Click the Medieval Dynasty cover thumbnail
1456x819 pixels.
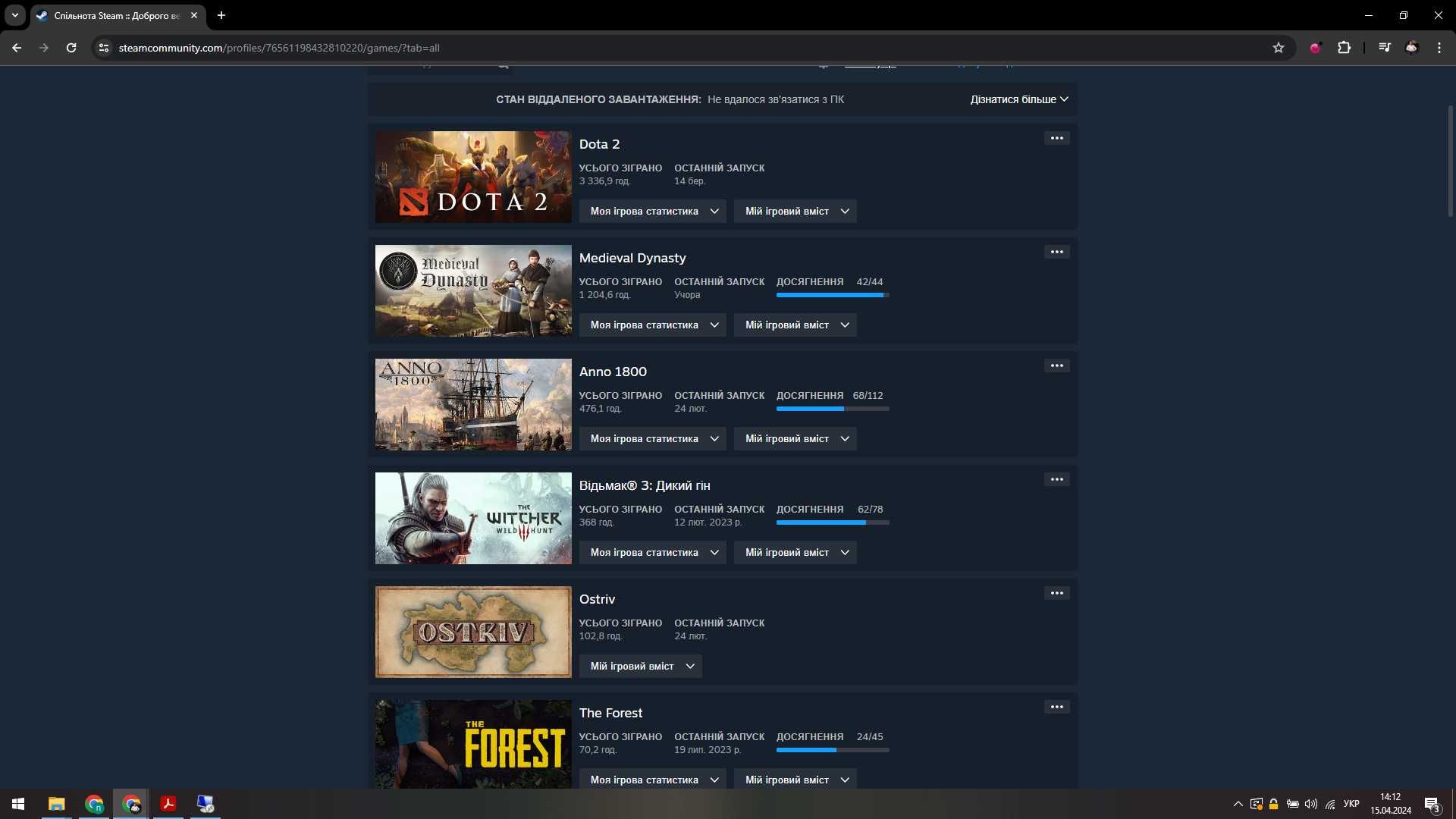[473, 290]
